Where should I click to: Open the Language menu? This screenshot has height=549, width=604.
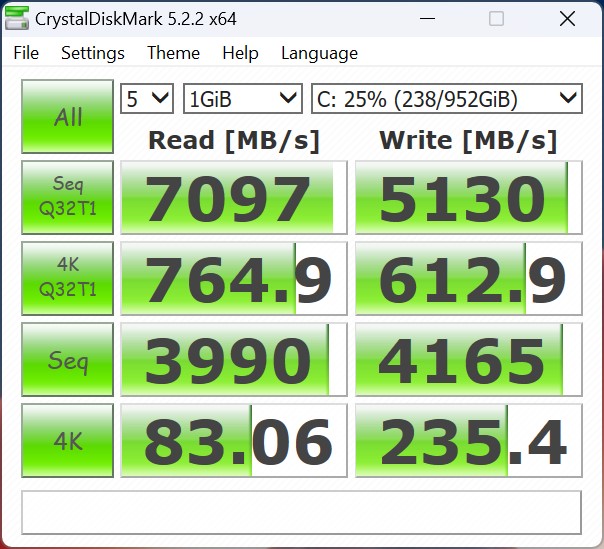pyautogui.click(x=319, y=53)
